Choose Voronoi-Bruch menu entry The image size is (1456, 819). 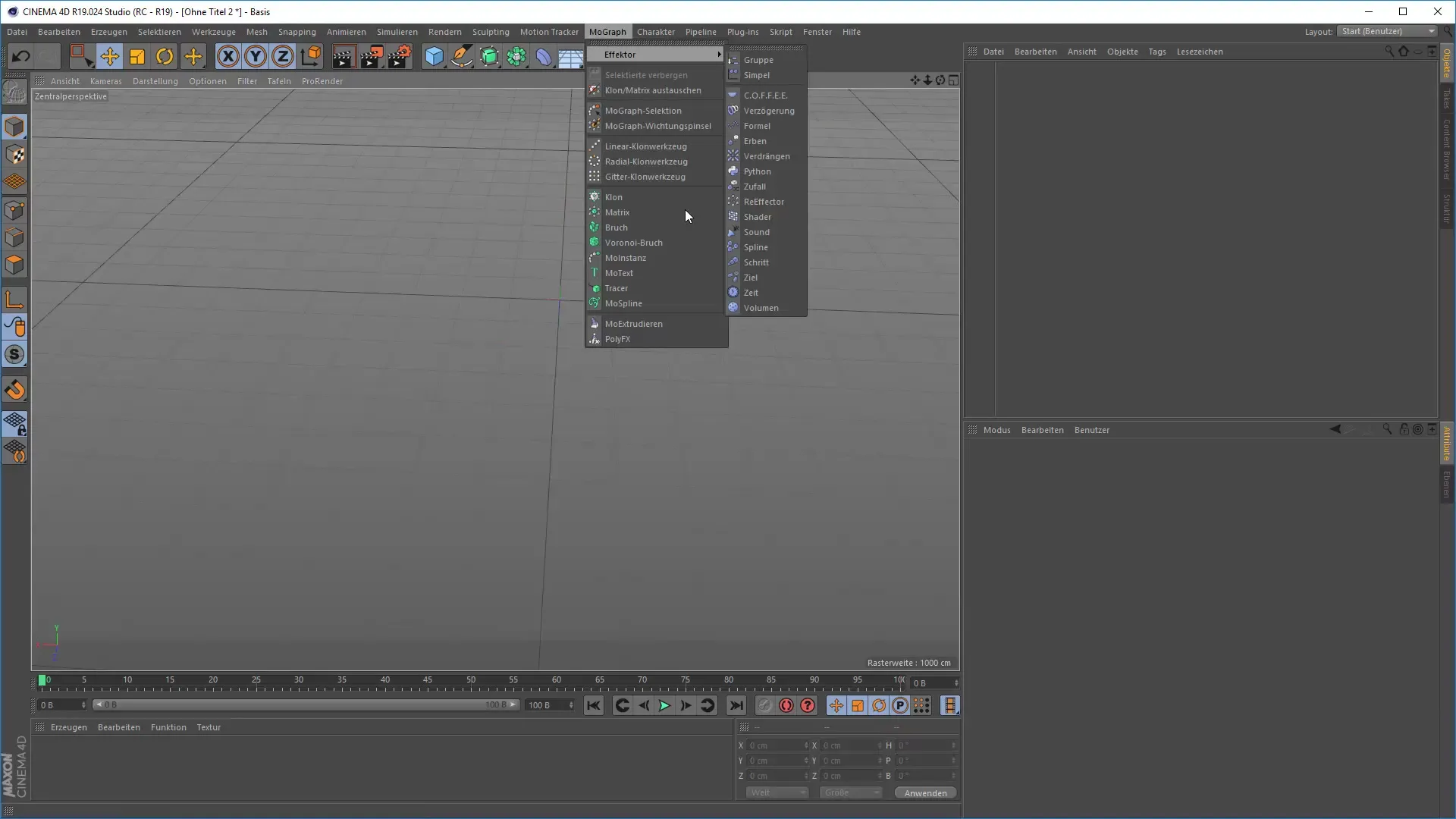click(656, 243)
